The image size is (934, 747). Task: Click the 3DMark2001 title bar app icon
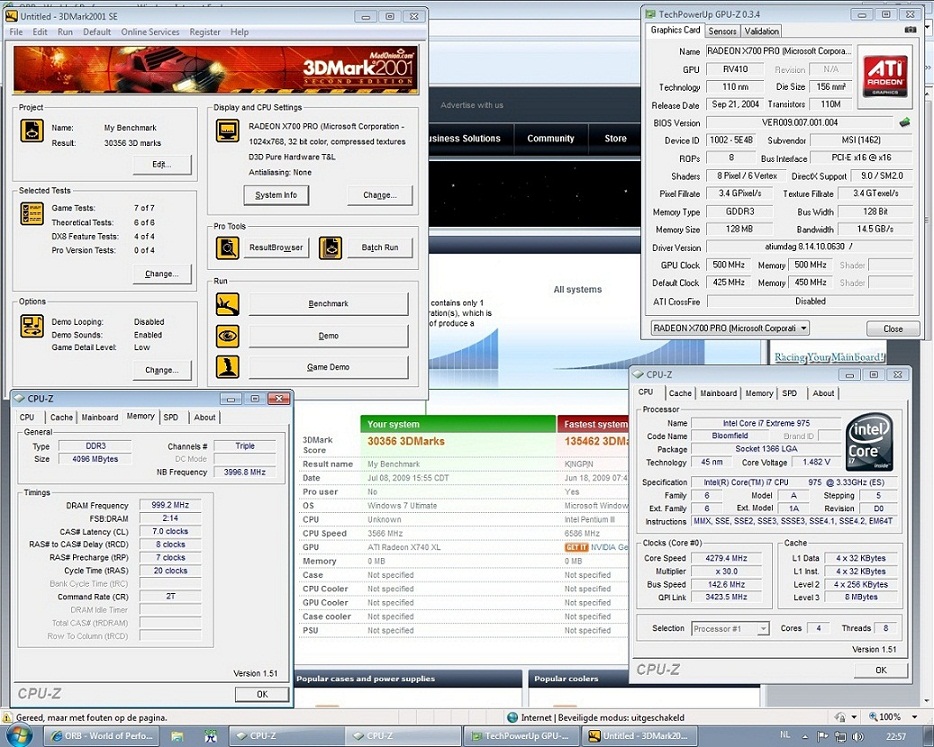pos(12,16)
